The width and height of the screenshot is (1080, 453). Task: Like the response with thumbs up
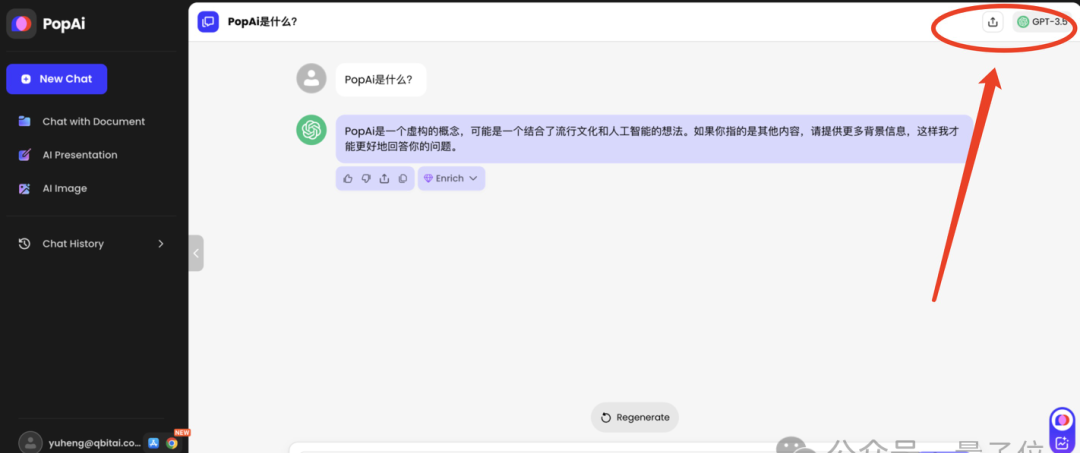(348, 178)
